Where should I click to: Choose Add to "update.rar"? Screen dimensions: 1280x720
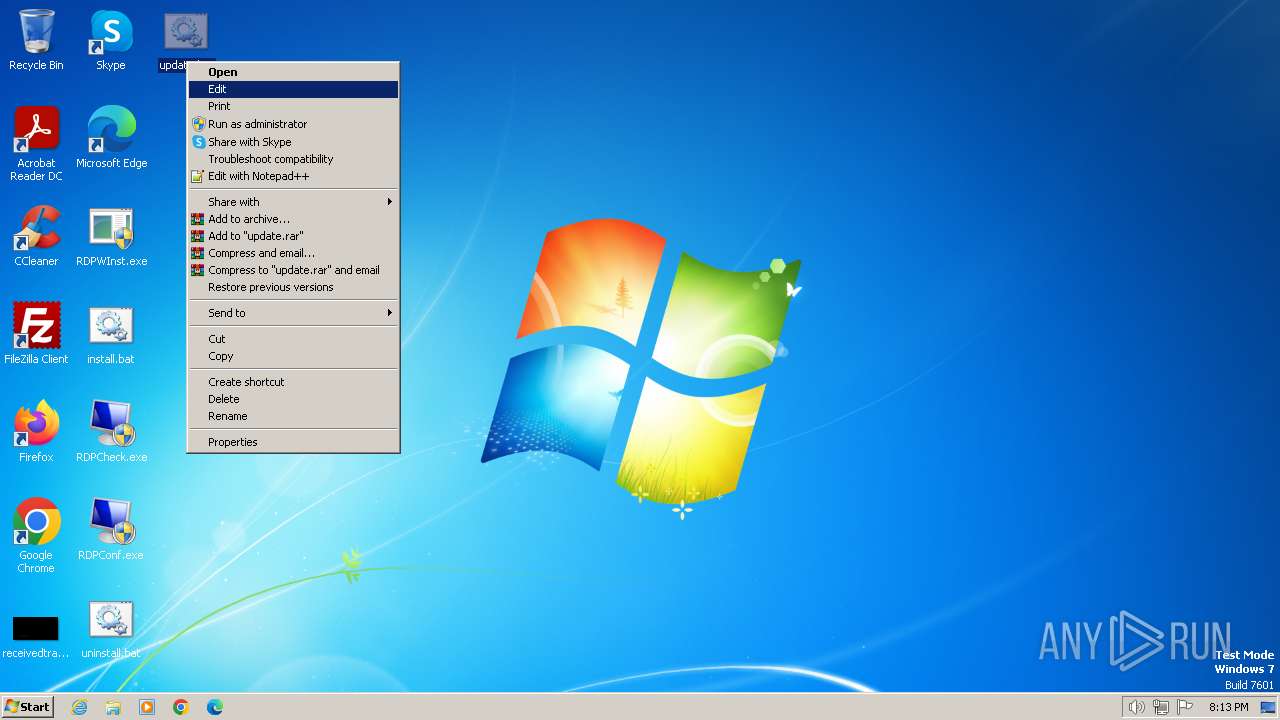293,236
